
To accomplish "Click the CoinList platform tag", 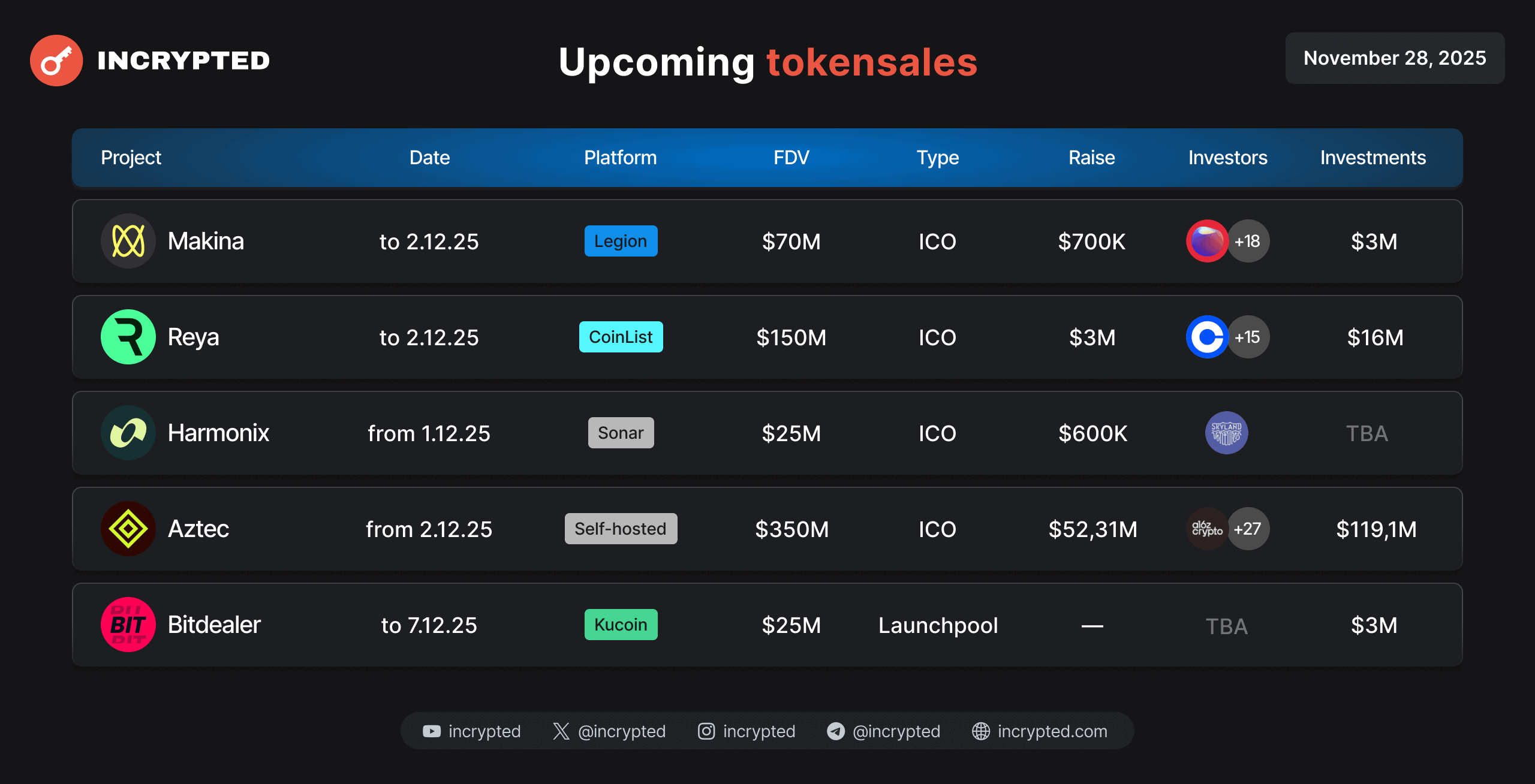I will click(x=621, y=337).
